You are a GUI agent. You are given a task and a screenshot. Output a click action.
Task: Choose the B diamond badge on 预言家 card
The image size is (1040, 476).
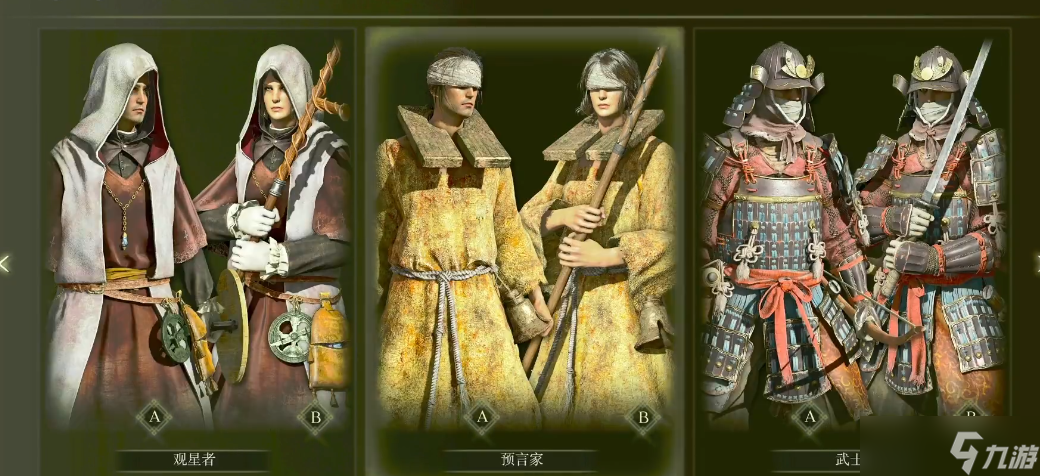pyautogui.click(x=642, y=417)
